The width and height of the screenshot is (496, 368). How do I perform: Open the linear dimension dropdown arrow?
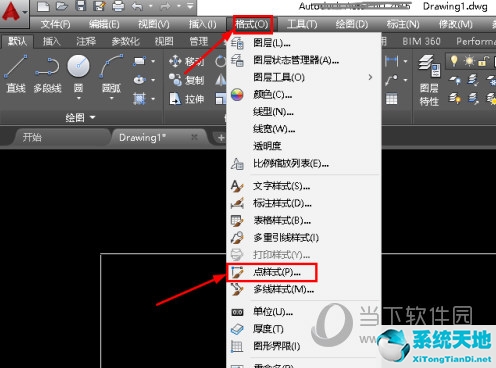pos(405,61)
